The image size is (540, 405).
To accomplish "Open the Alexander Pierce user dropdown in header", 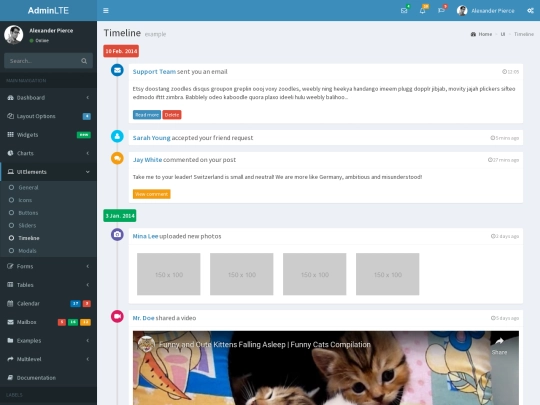I will [x=486, y=11].
